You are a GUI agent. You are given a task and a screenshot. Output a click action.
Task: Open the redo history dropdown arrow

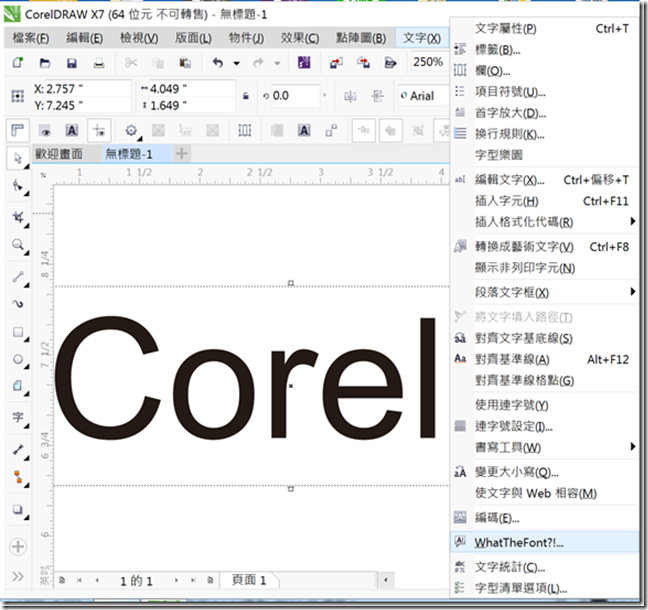[x=277, y=63]
